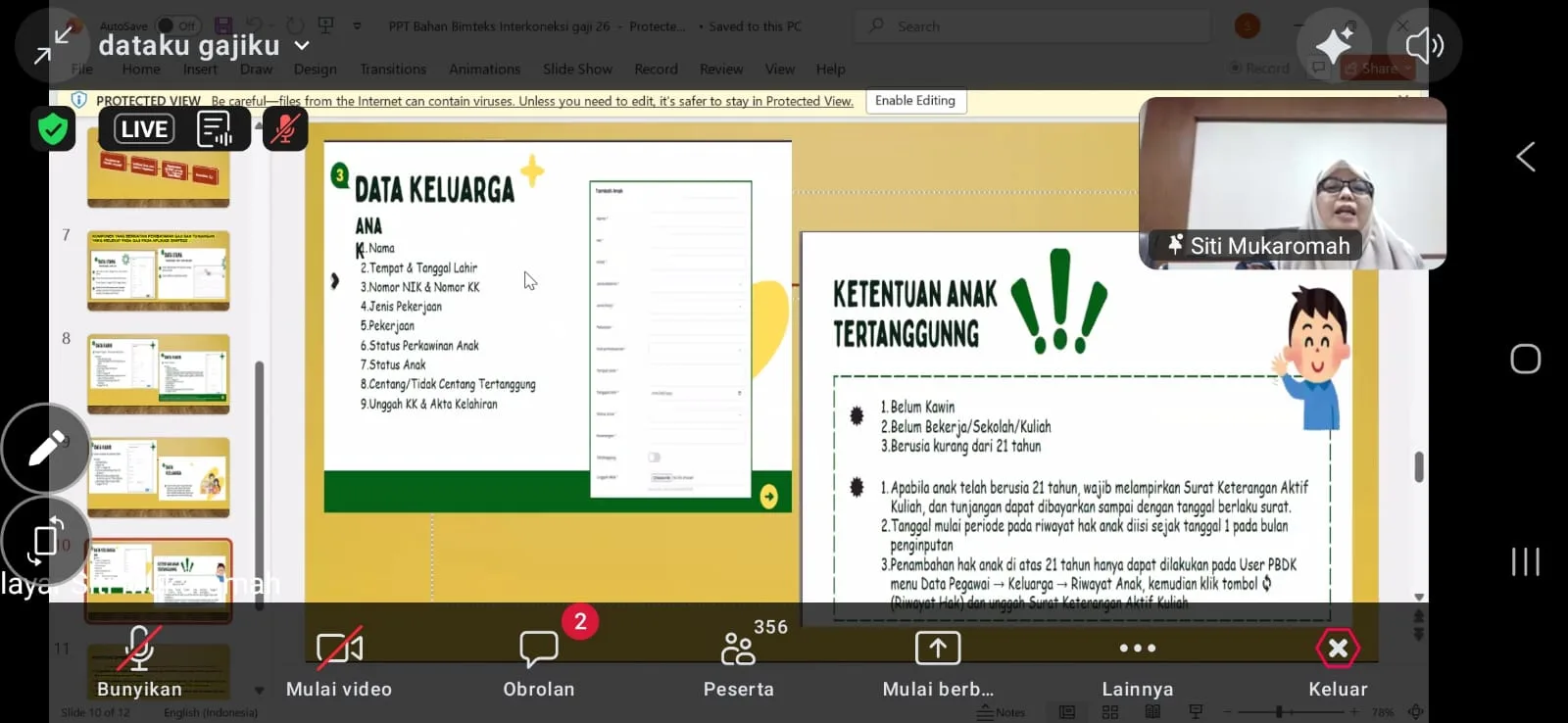Image resolution: width=1568 pixels, height=723 pixels.
Task: Start sharing with Mulai berbagi button
Action: click(x=938, y=662)
